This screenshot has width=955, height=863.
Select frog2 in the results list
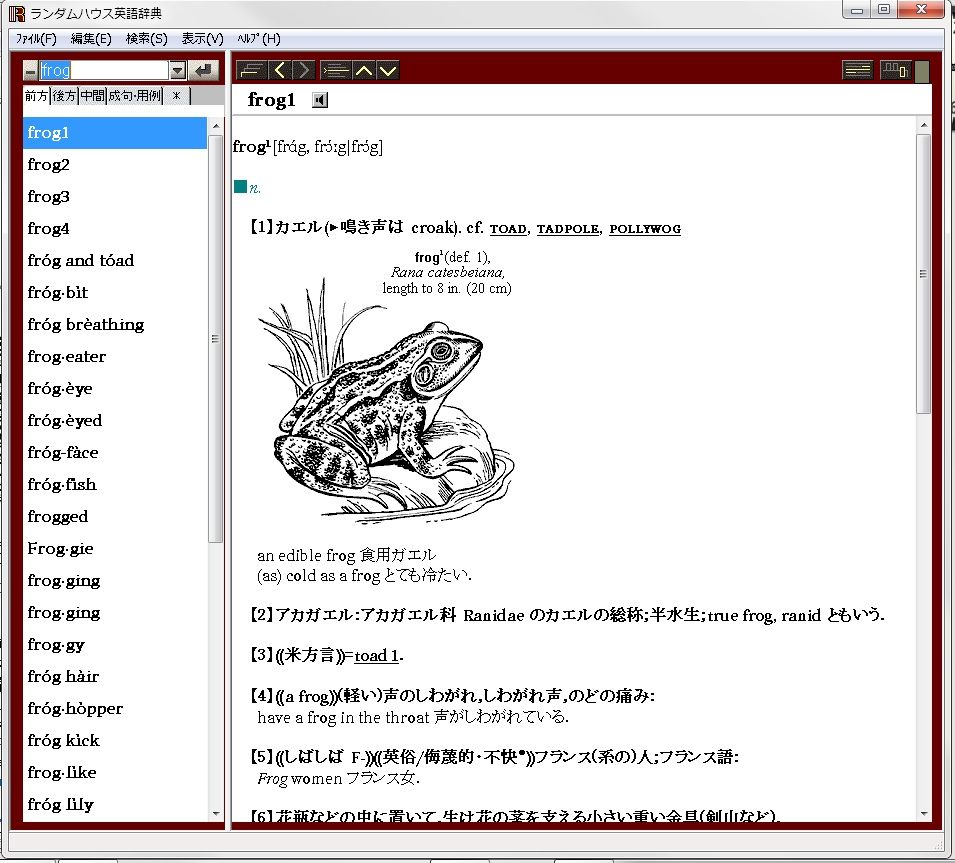115,165
